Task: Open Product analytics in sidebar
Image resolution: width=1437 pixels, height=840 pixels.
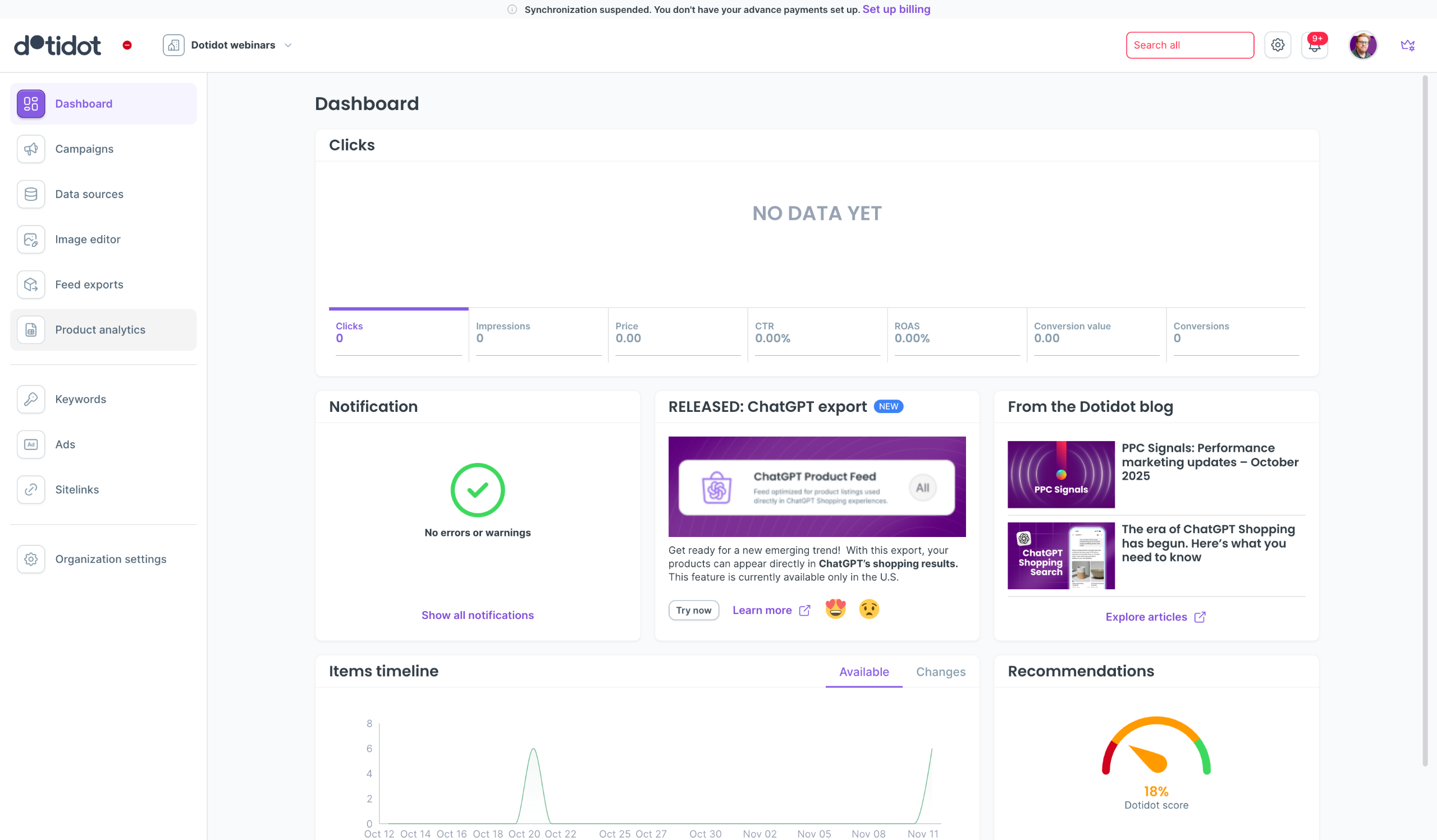Action: pos(100,330)
